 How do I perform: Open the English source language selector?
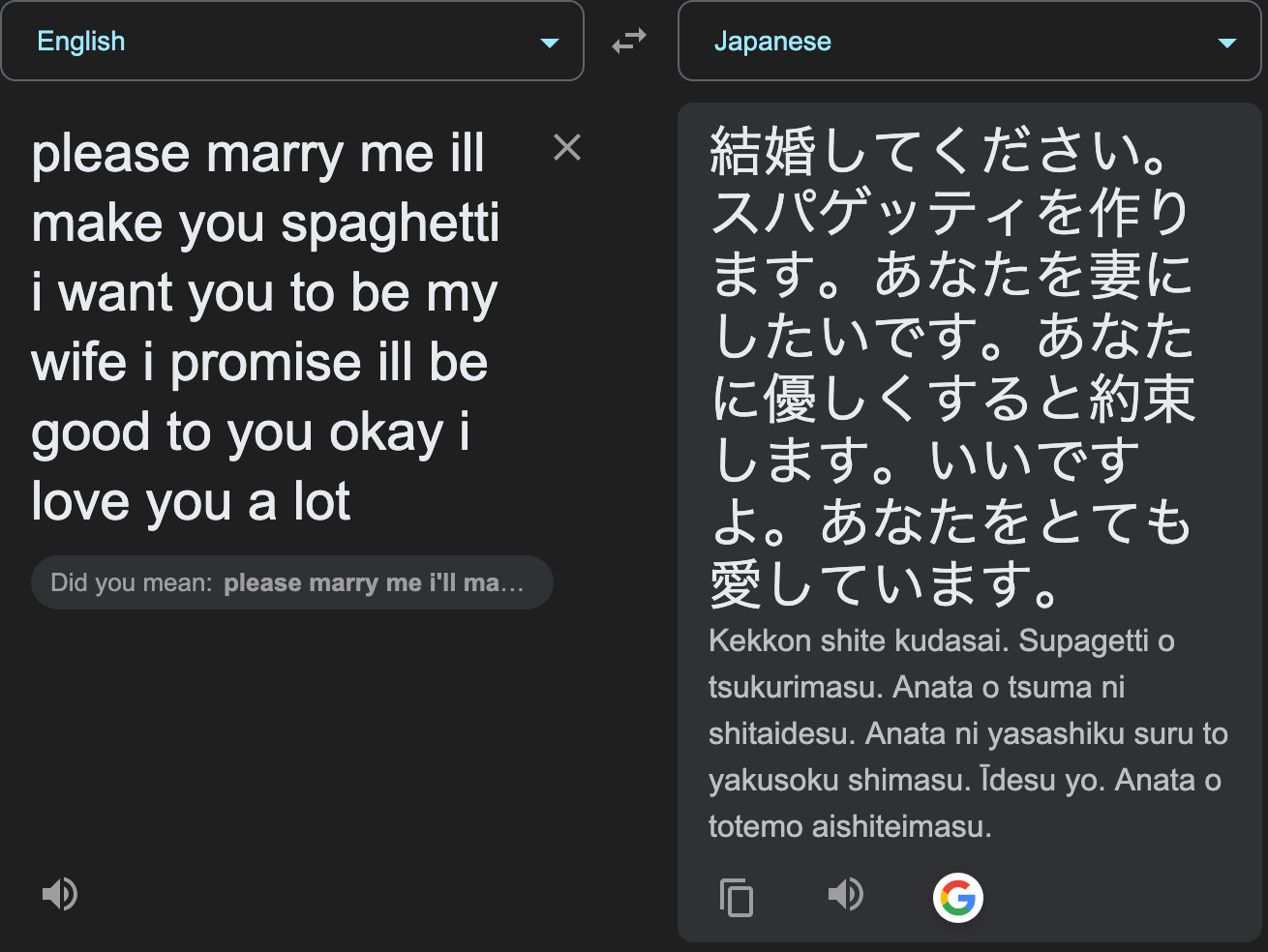(292, 41)
